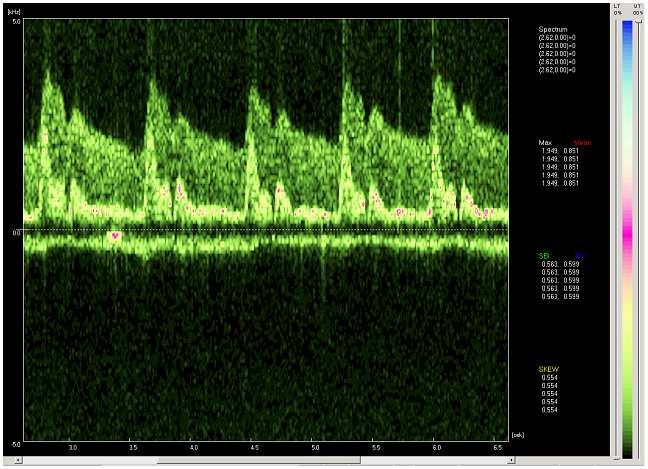This screenshot has height=469, width=648.
Task: Select the red Mean column header
Action: point(582,143)
